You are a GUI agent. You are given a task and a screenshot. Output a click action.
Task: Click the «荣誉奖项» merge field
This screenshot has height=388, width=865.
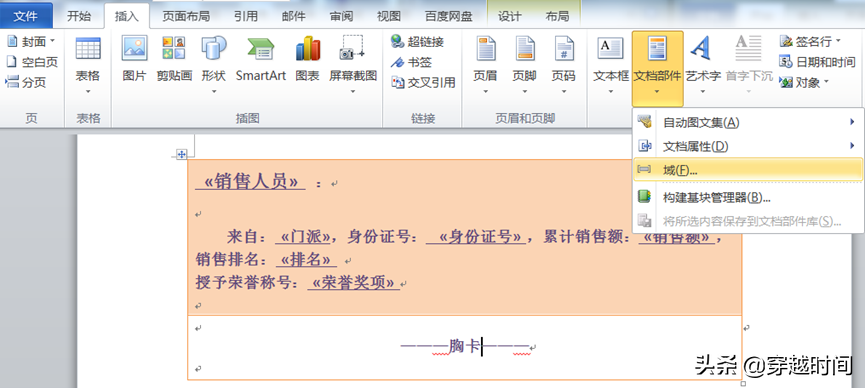tap(354, 283)
